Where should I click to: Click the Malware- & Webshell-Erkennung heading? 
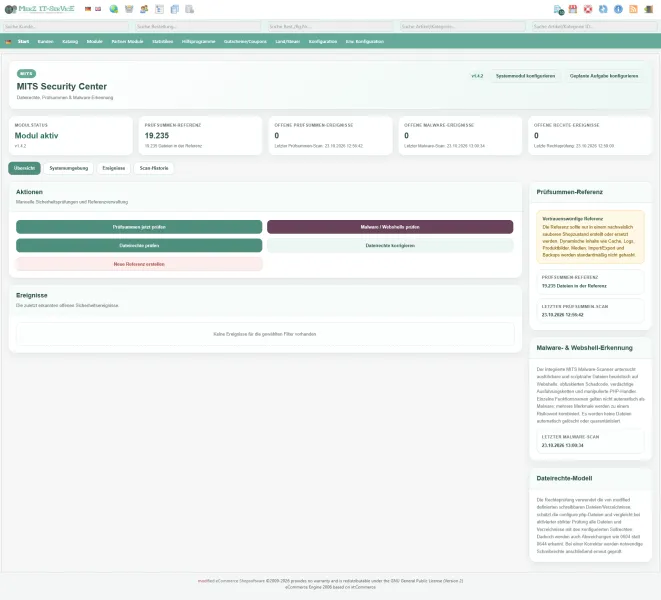[x=584, y=348]
